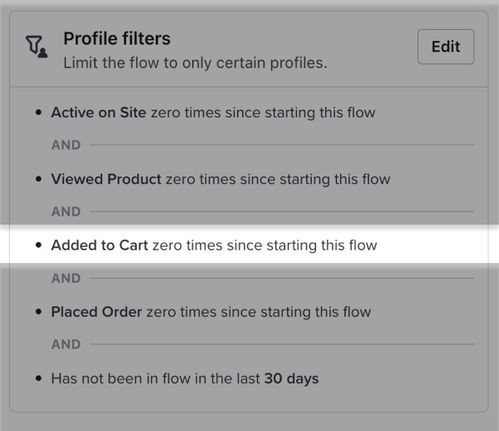Viewport: 499px width, 431px height.
Task: Click the Profile filters heading
Action: point(117,38)
